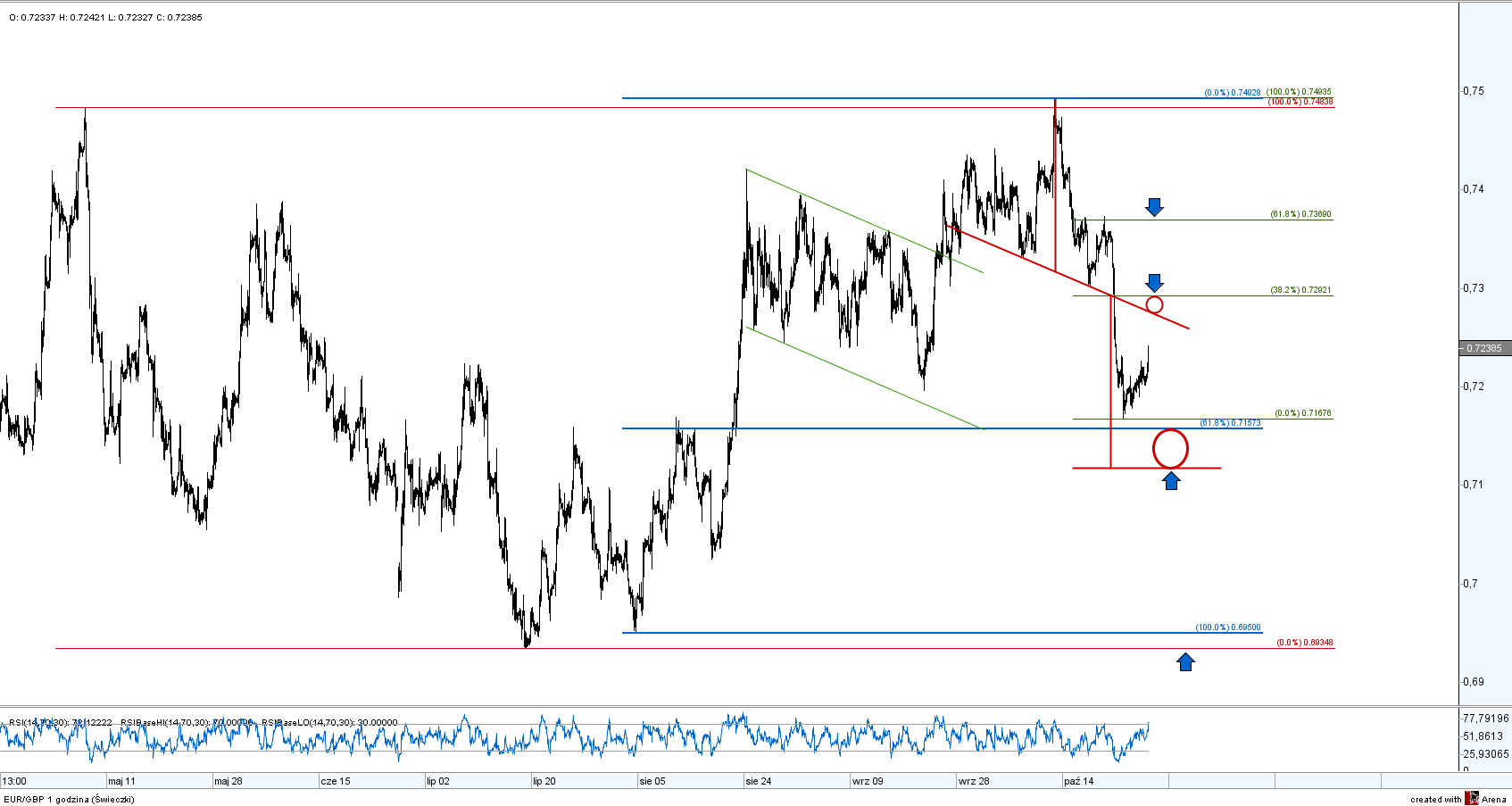
Task: Click the 0,73 price axis label
Action: pyautogui.click(x=1473, y=288)
